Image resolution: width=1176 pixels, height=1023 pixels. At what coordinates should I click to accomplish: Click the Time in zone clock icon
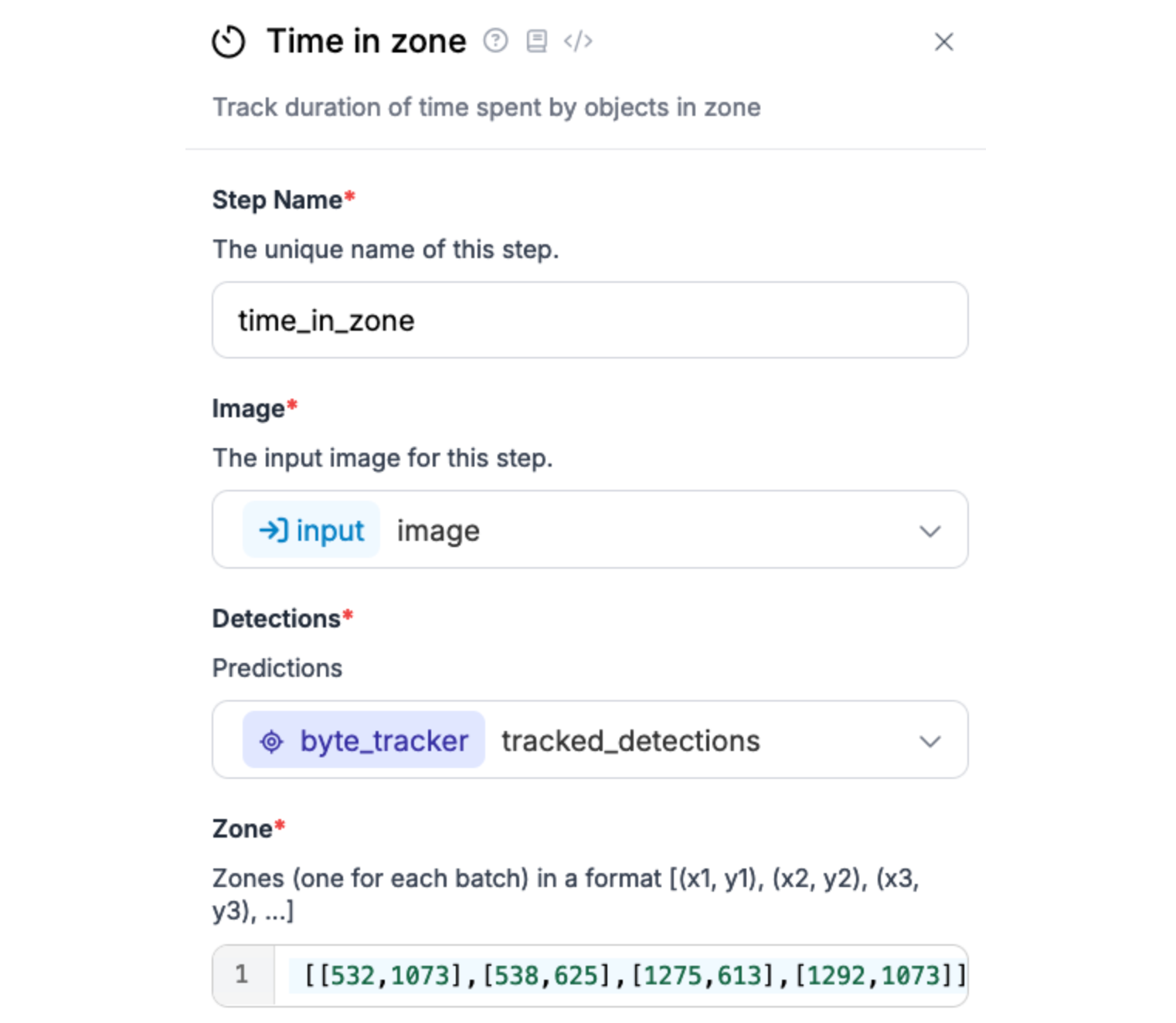[229, 42]
